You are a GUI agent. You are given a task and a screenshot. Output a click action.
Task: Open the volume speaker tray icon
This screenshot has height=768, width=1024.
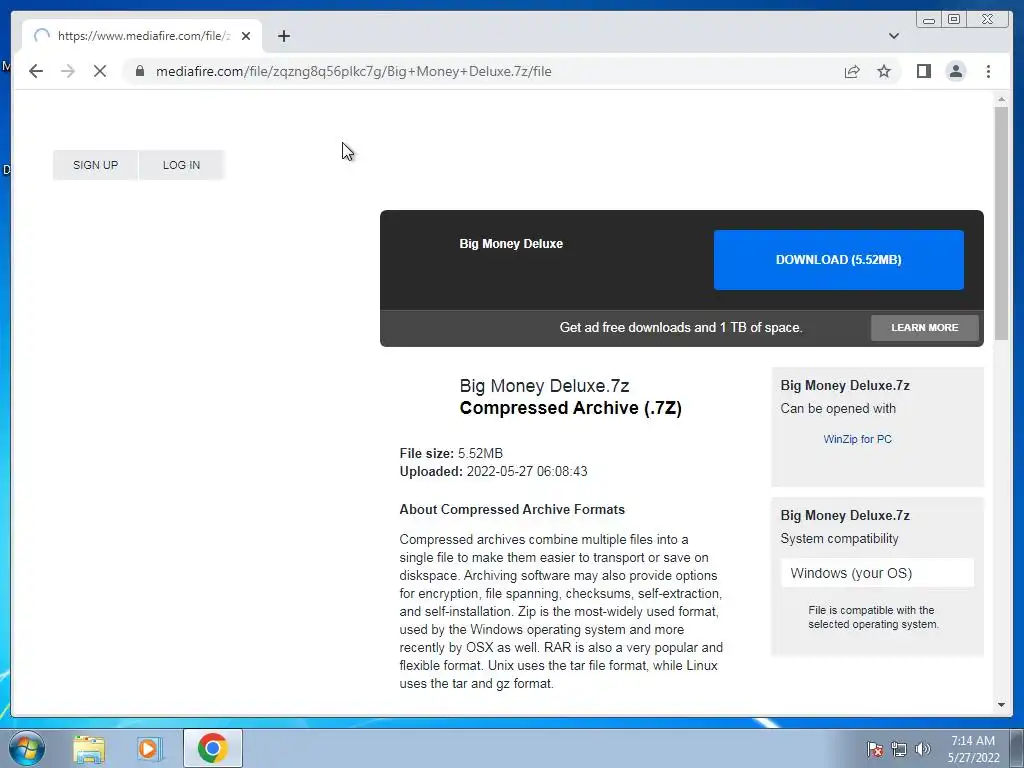(922, 749)
